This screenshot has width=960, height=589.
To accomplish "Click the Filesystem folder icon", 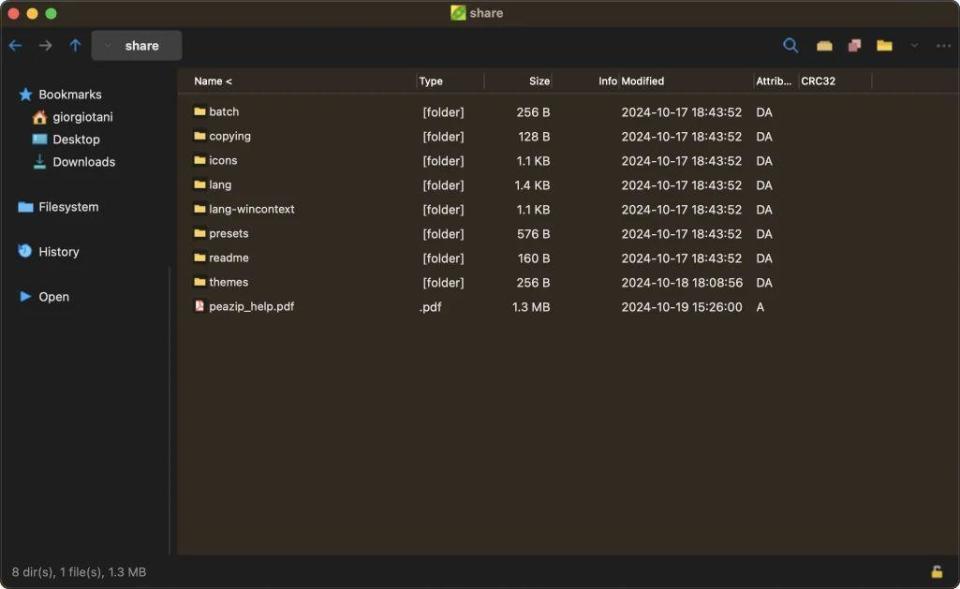I will [x=26, y=207].
